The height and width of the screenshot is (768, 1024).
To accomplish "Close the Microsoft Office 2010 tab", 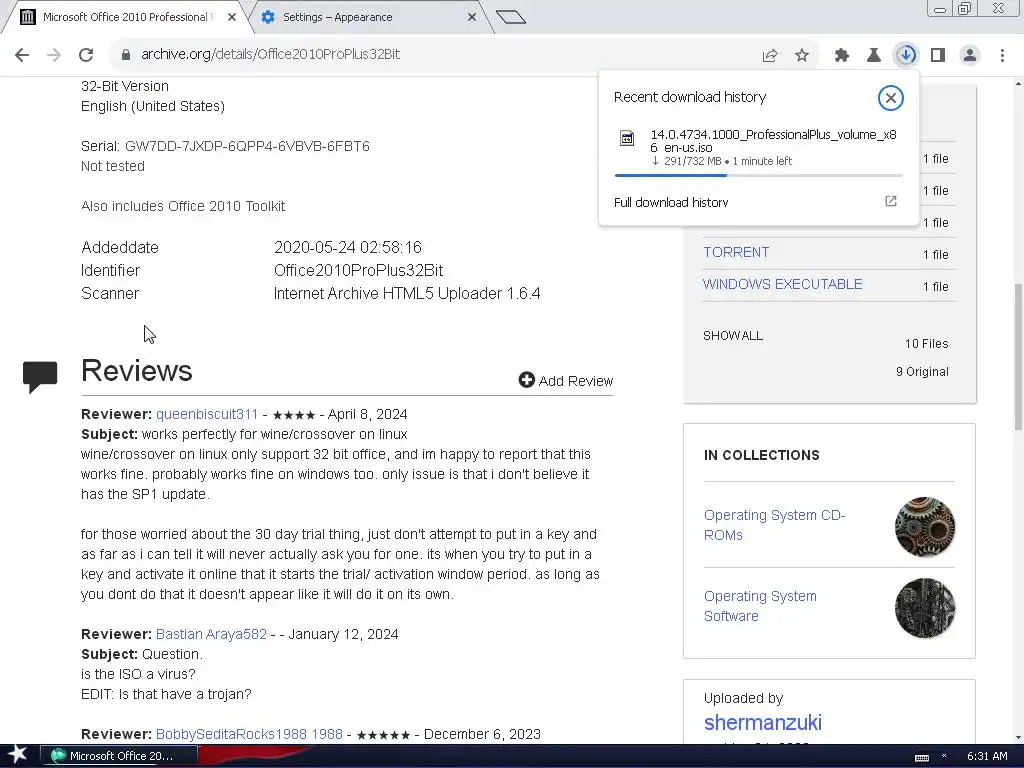I will [232, 18].
